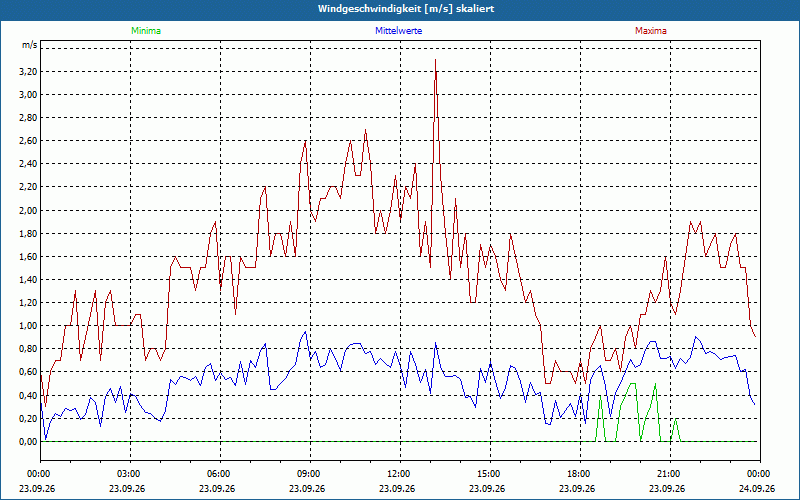Click the y-axis value '3,00'

coord(28,95)
